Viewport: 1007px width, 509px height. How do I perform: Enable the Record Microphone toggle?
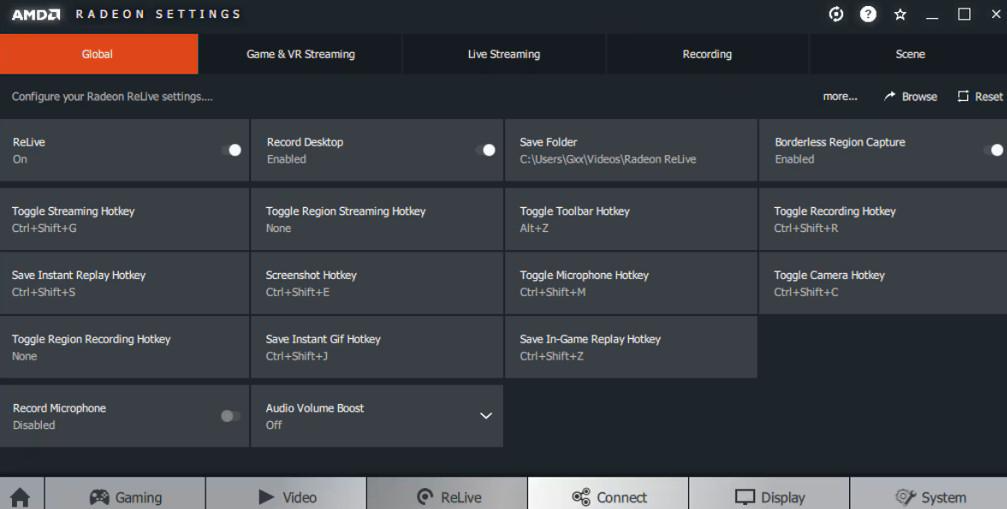point(231,416)
